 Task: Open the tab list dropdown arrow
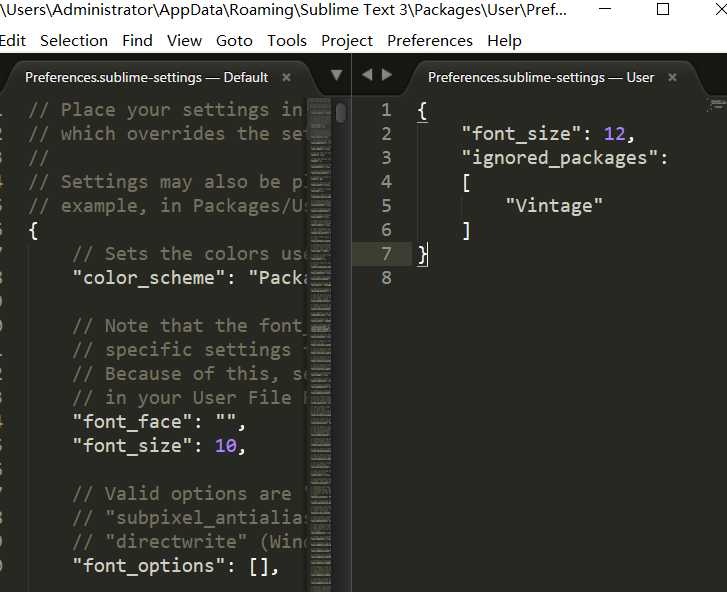(x=337, y=75)
